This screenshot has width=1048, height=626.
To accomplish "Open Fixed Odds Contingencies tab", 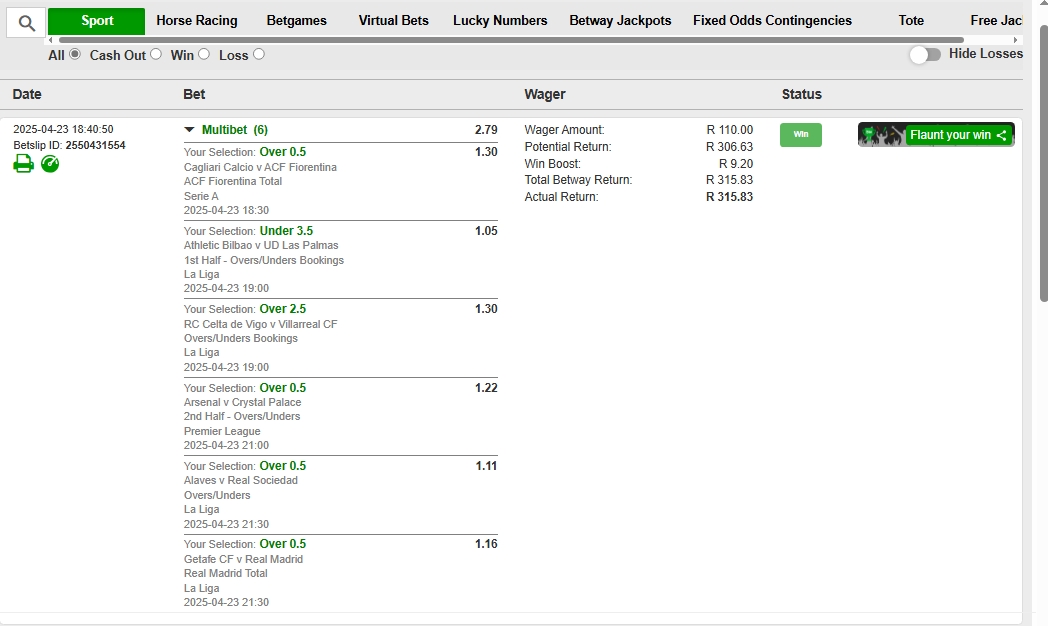I will [772, 21].
